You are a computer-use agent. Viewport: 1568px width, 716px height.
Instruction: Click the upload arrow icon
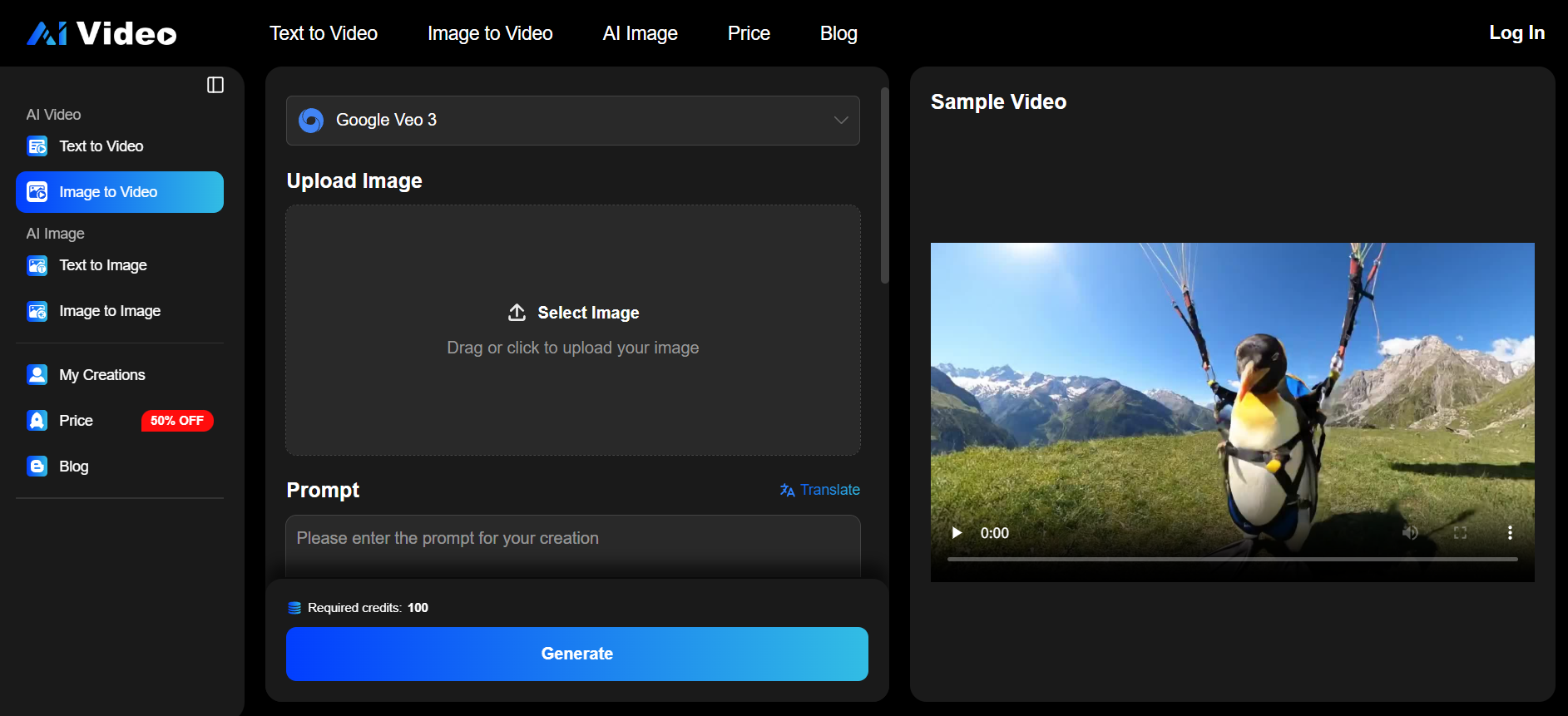point(517,313)
